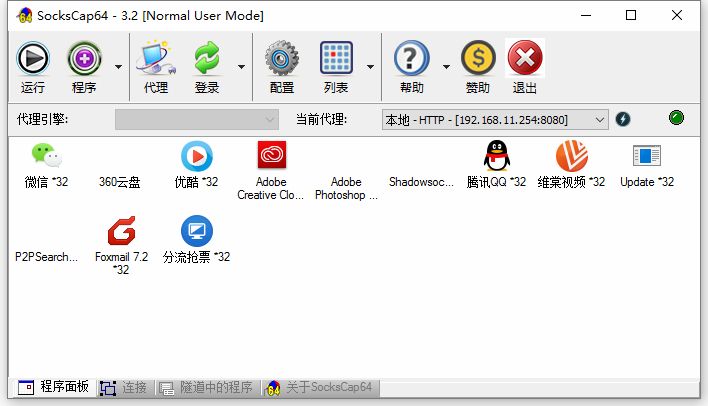
Task: Click the SocksCap64 title bar app icon
Action: tap(25, 16)
